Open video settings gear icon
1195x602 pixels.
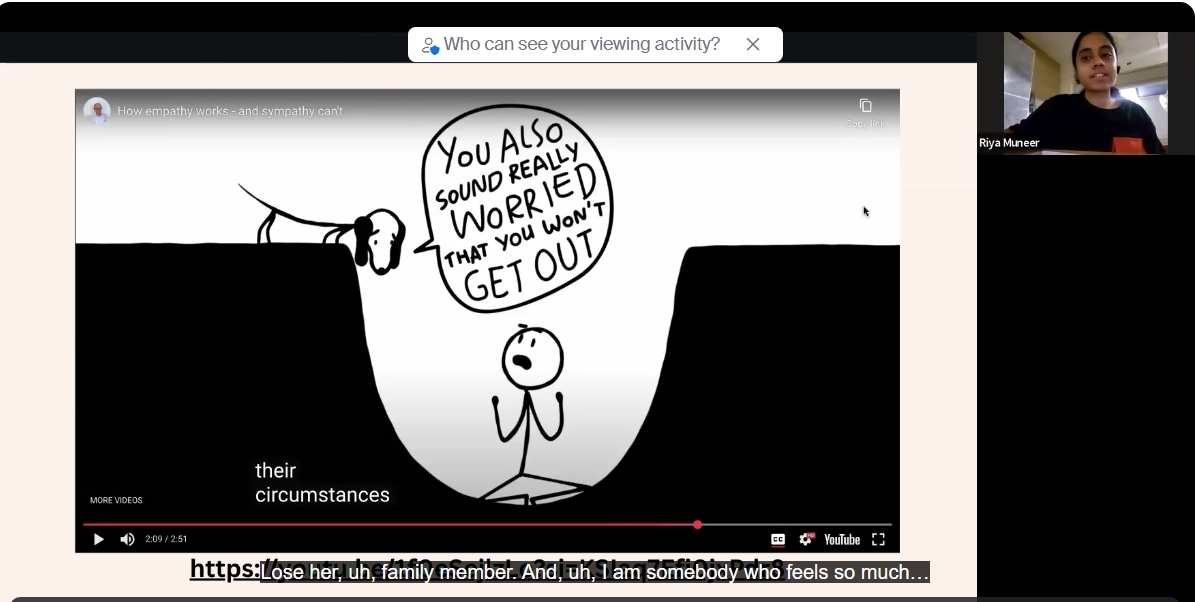point(805,539)
